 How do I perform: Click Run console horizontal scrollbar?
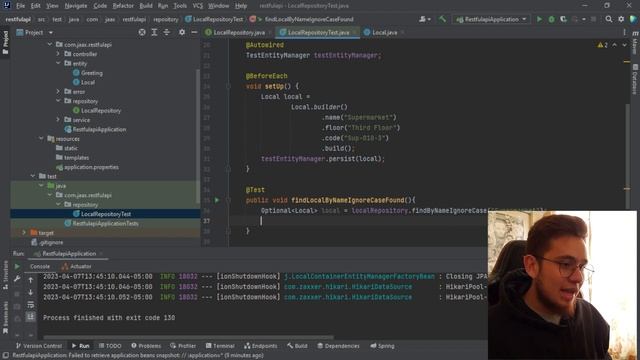pyautogui.click(x=189, y=338)
